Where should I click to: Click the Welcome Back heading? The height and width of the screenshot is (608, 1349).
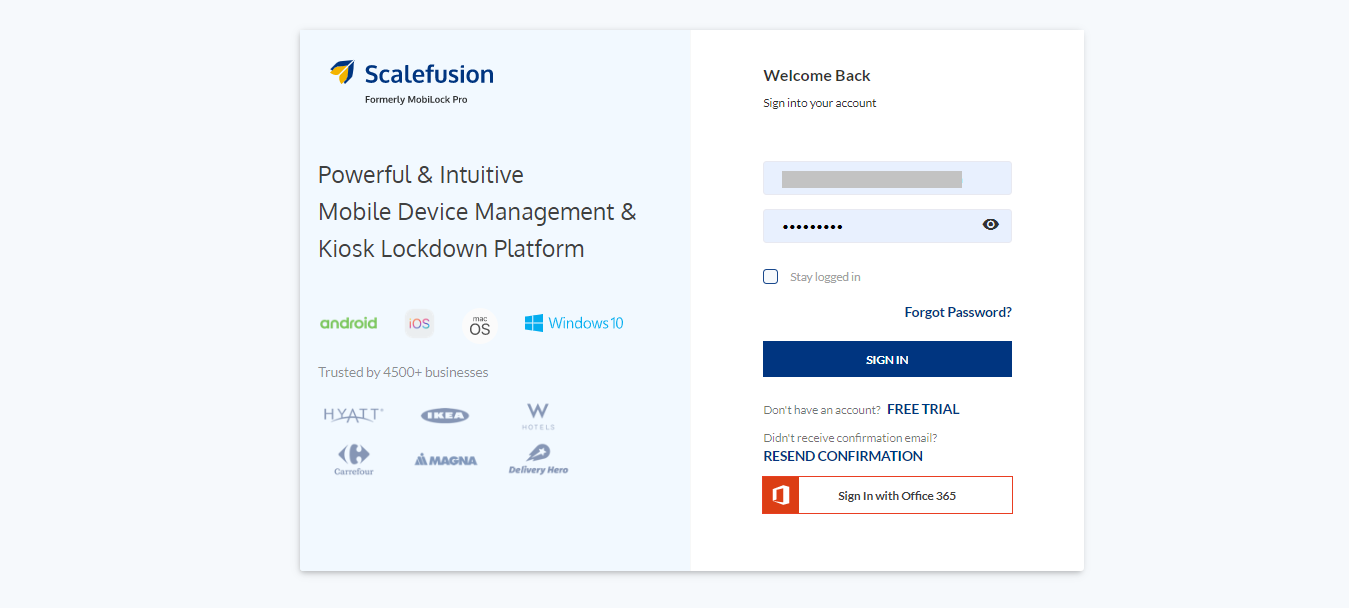point(817,75)
